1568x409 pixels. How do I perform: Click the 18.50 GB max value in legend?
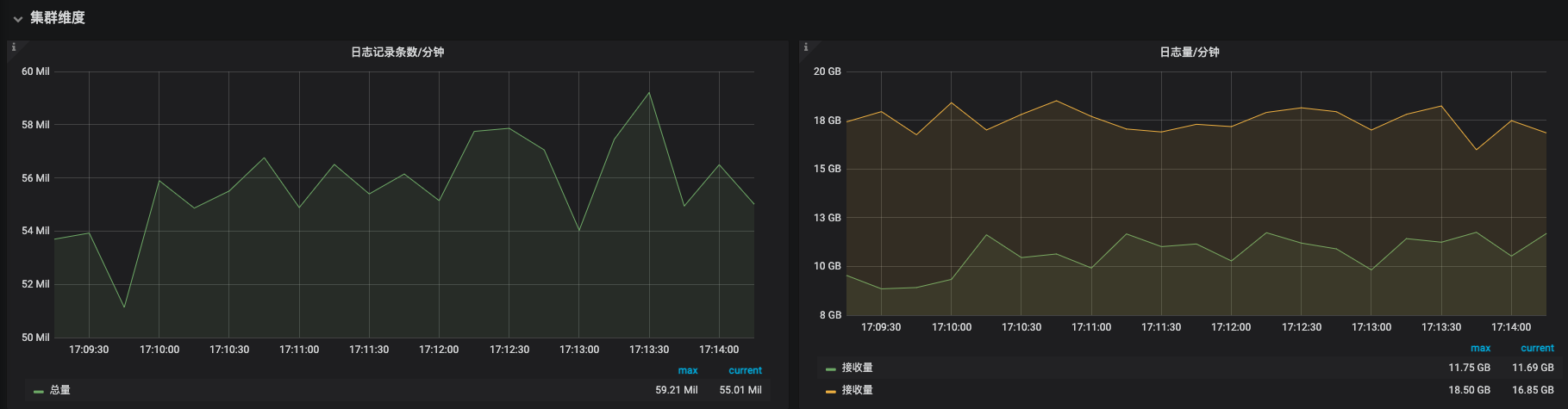pyautogui.click(x=1469, y=390)
